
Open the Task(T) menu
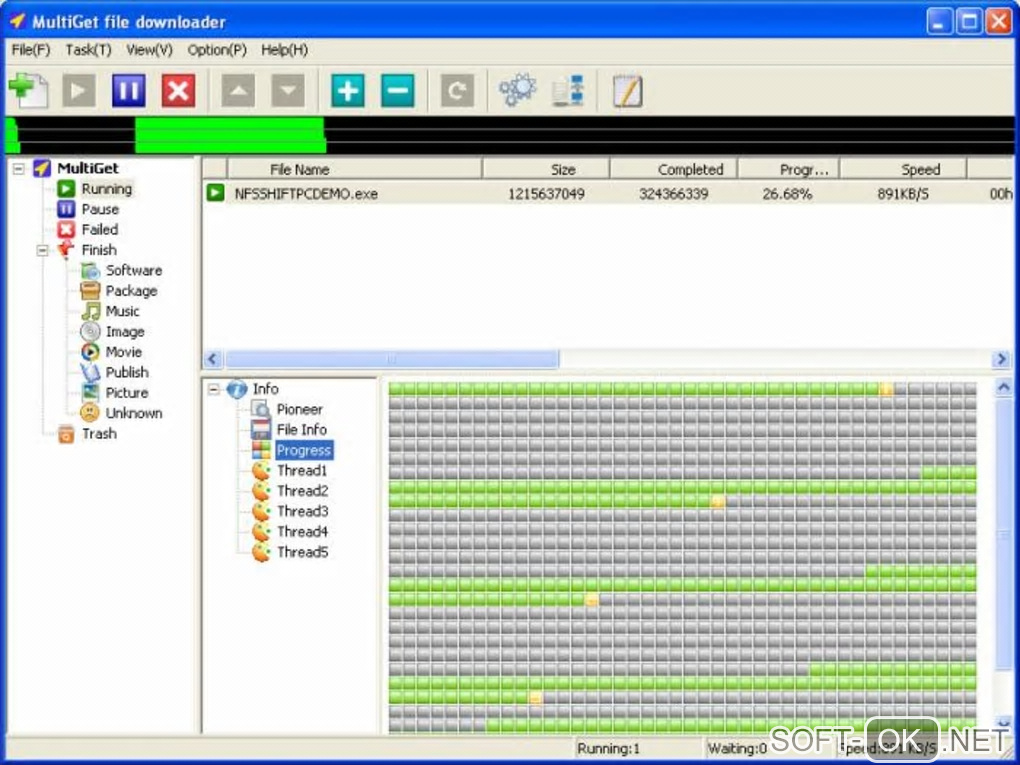88,50
